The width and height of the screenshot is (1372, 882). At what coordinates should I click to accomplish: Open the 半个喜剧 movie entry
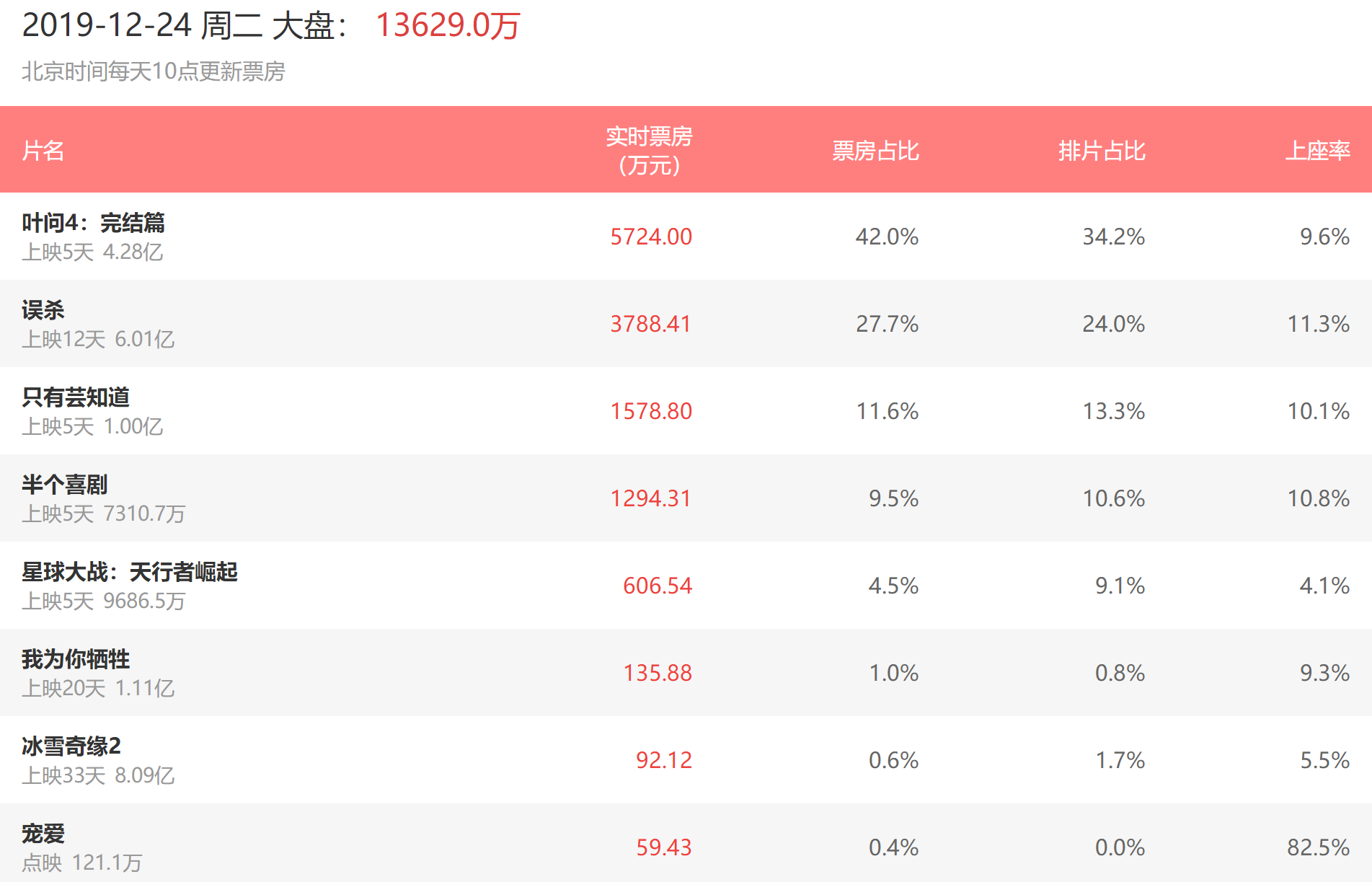[65, 485]
